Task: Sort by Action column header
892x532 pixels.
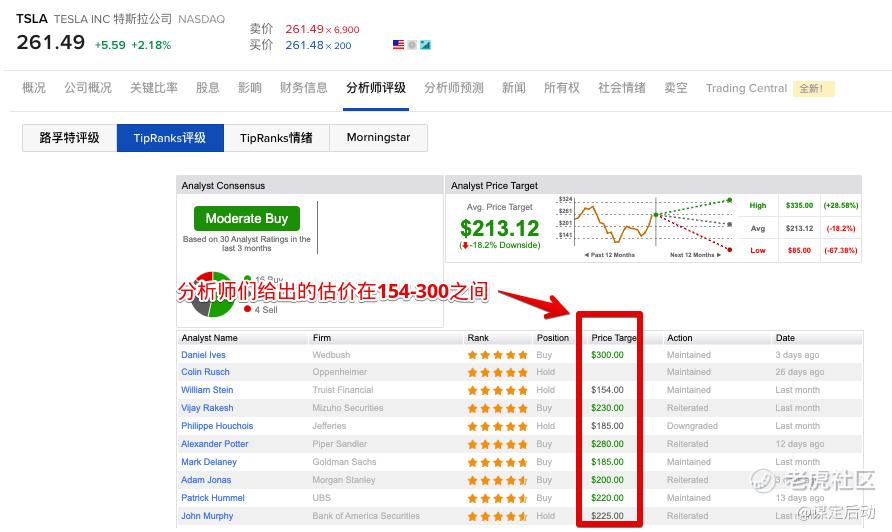Action: click(679, 338)
